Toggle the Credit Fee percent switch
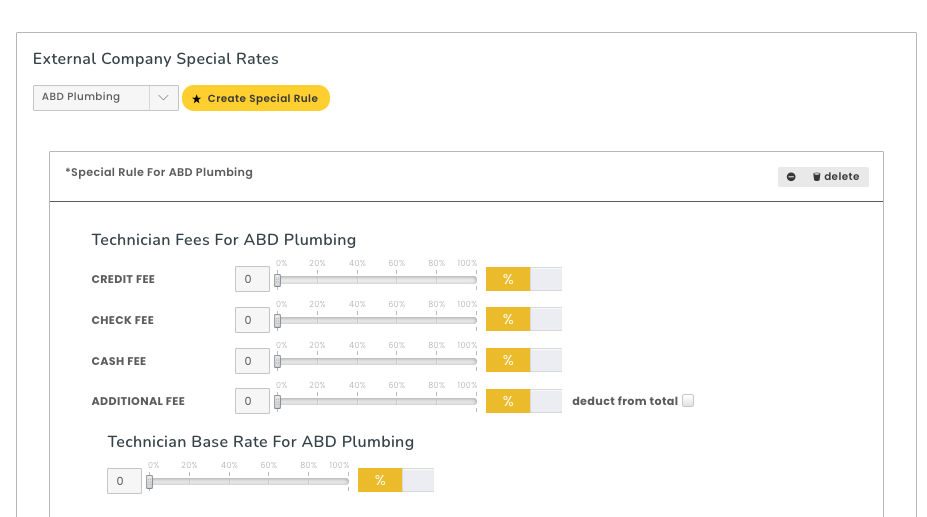Screen dimensions: 927x517 [x=523, y=279]
